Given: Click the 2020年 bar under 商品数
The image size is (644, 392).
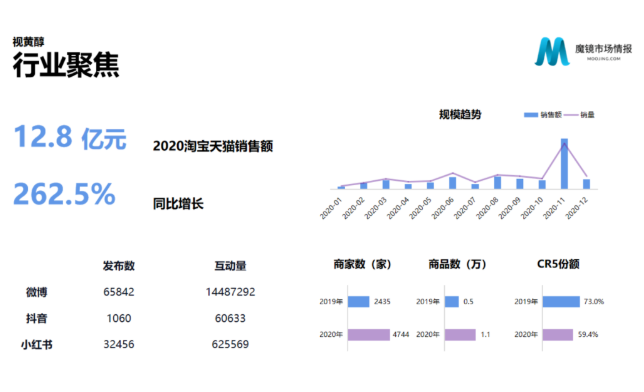Looking at the screenshot, I should [x=460, y=334].
